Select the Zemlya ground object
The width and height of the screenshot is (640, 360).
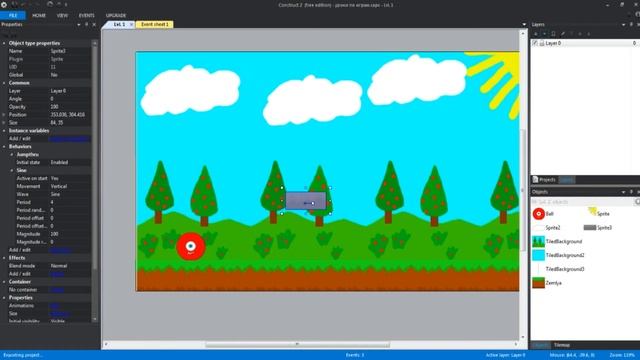[x=547, y=283]
